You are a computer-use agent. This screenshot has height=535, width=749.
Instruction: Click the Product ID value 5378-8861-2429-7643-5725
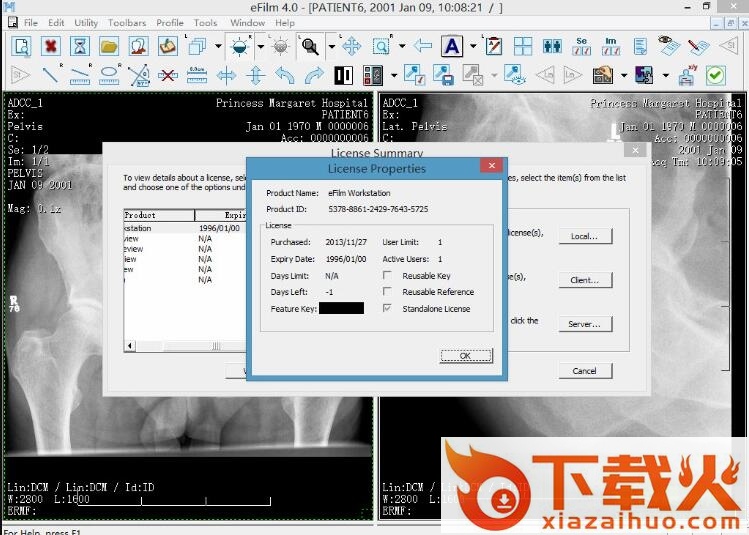click(x=378, y=209)
